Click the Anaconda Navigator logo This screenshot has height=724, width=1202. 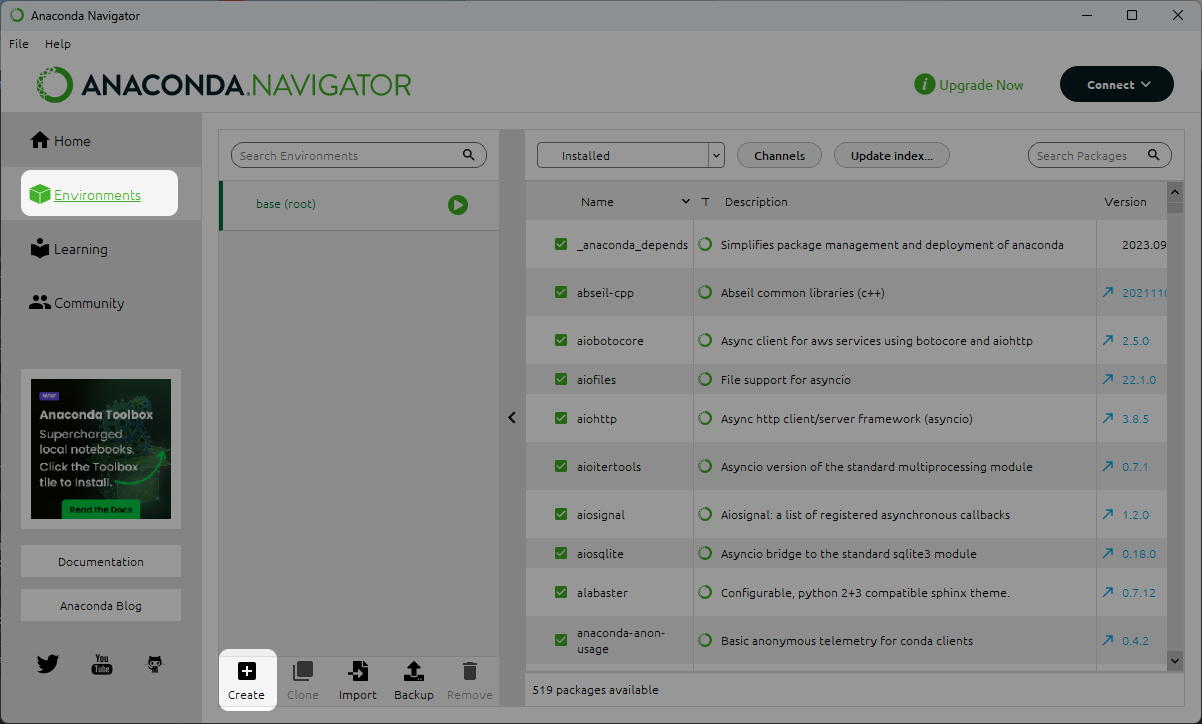[x=224, y=85]
